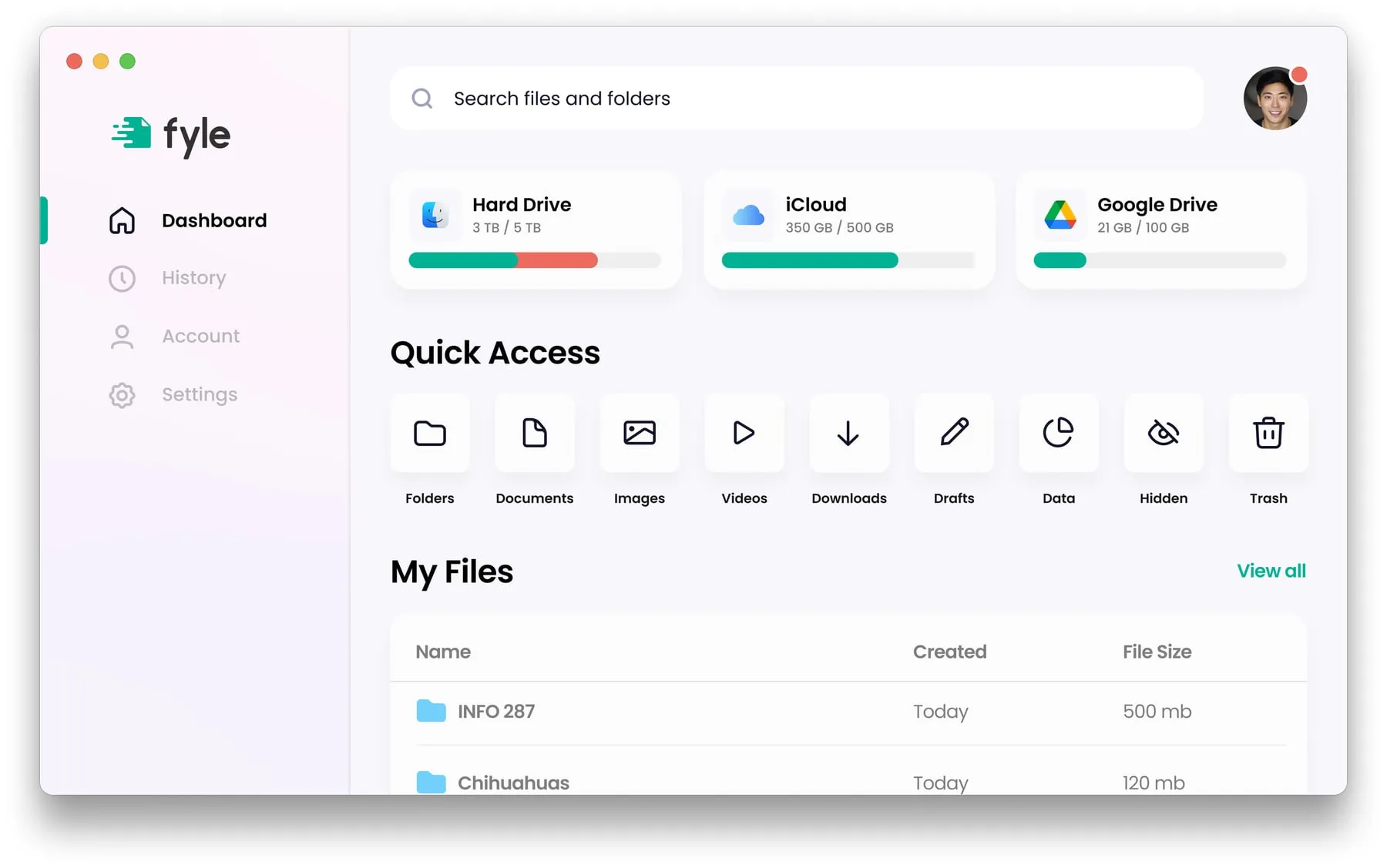Click the 3 TB / 5 TB usage text
Screen dimensions: 1387x868
(506, 227)
